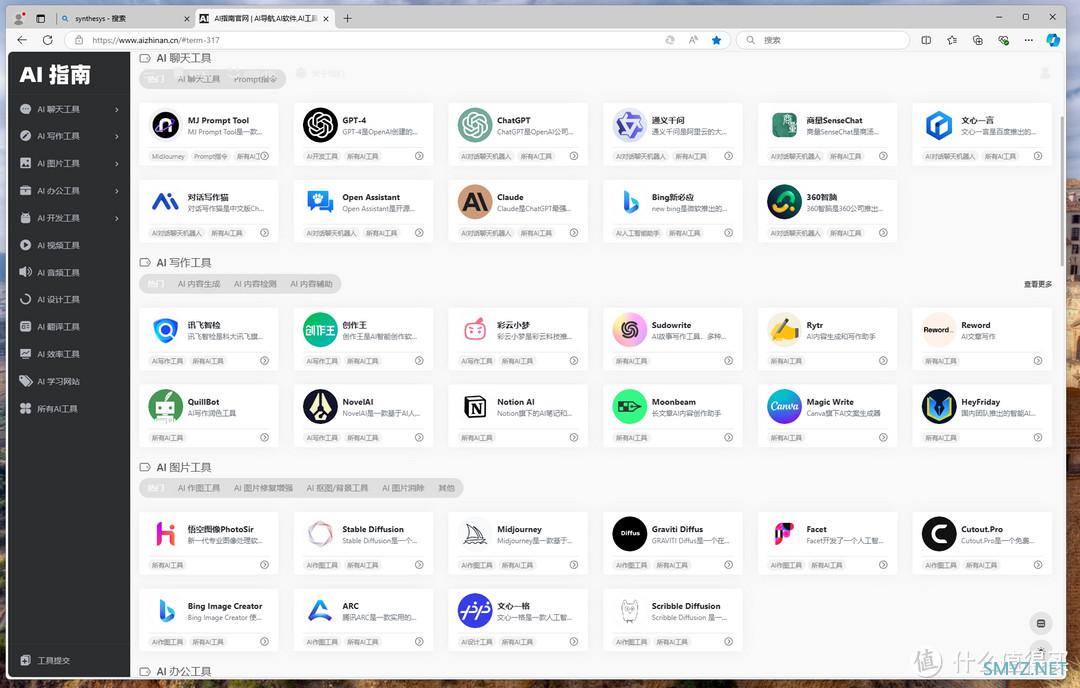This screenshot has width=1080, height=688.
Task: Open the 讯飞智检 icon
Action: (165, 330)
